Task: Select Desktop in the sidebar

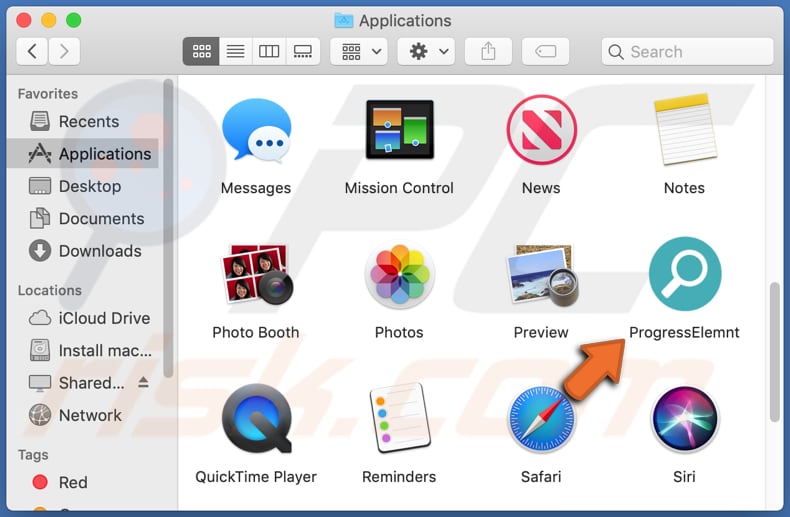Action: [83, 186]
